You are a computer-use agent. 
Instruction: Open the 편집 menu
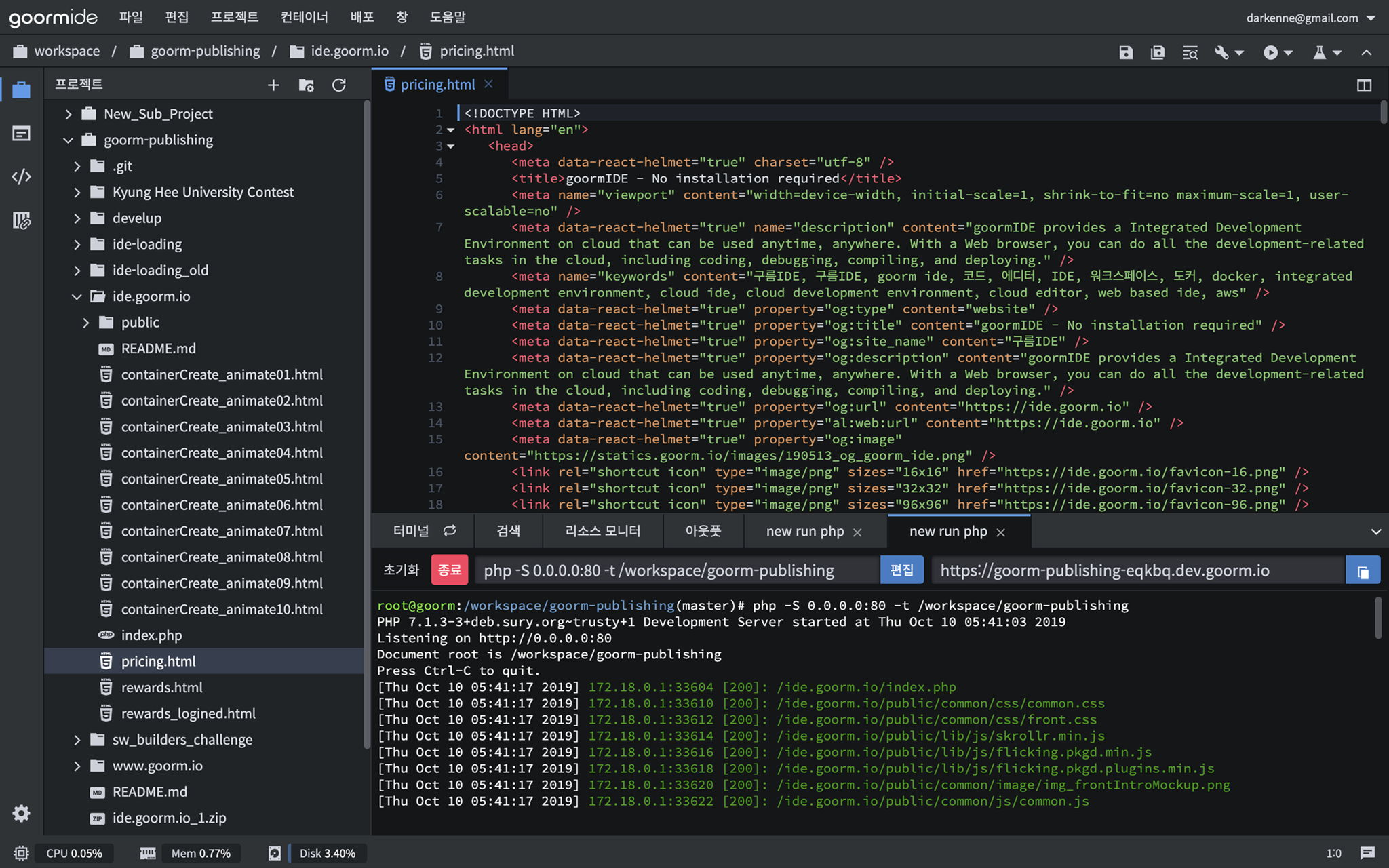pos(177,17)
